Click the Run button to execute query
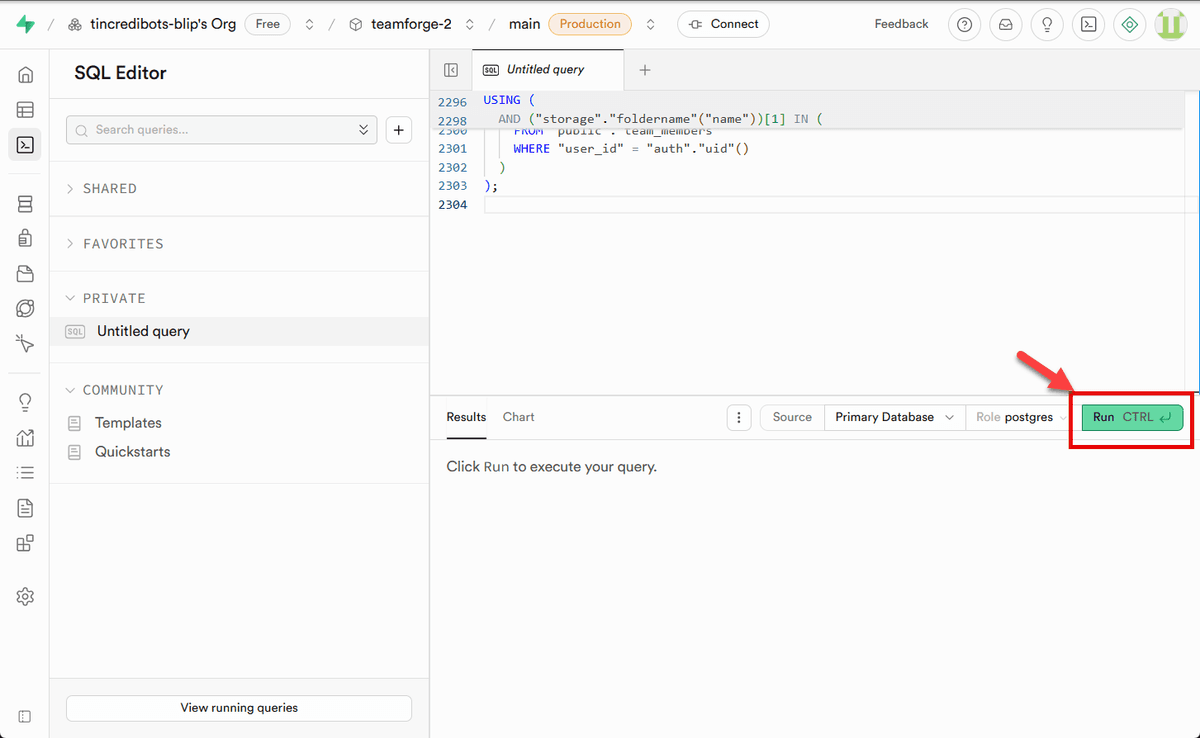This screenshot has width=1200, height=738. (1129, 417)
